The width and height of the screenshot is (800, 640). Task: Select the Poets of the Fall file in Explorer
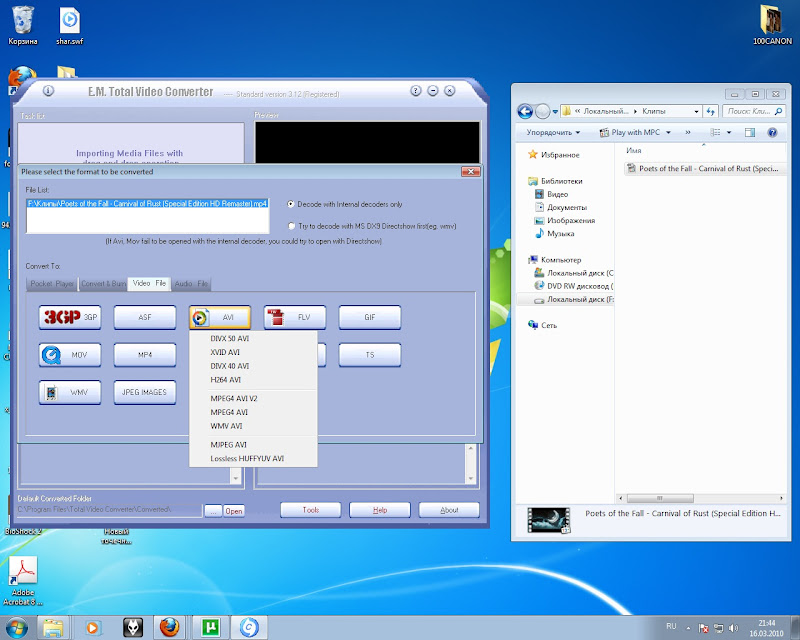pos(706,169)
